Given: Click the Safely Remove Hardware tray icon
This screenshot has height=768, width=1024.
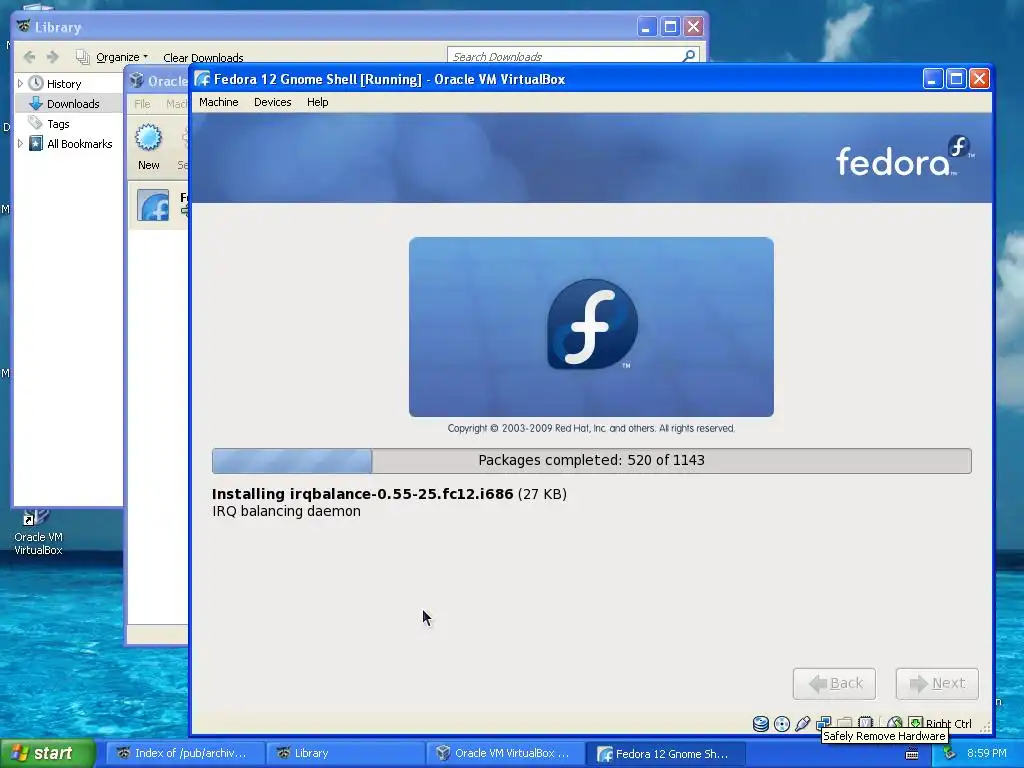Looking at the screenshot, I should 949,754.
